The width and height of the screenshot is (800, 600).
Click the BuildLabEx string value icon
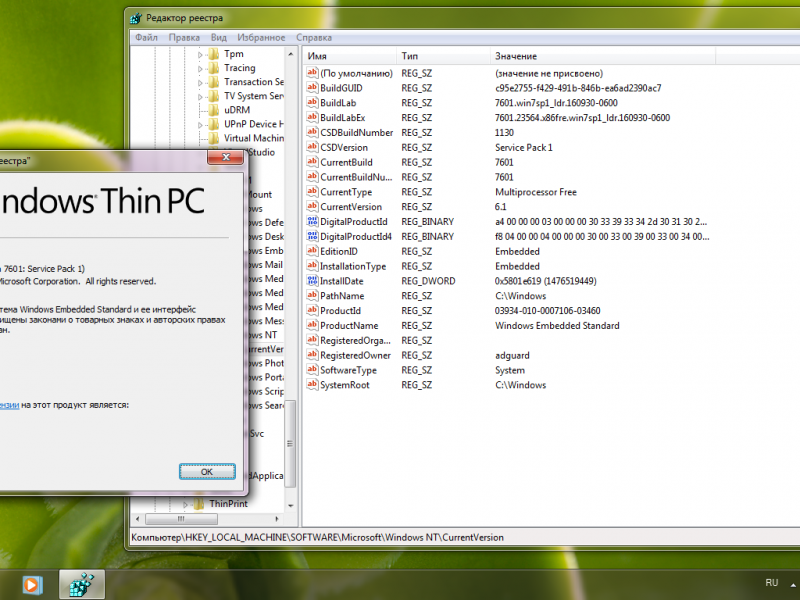312,117
